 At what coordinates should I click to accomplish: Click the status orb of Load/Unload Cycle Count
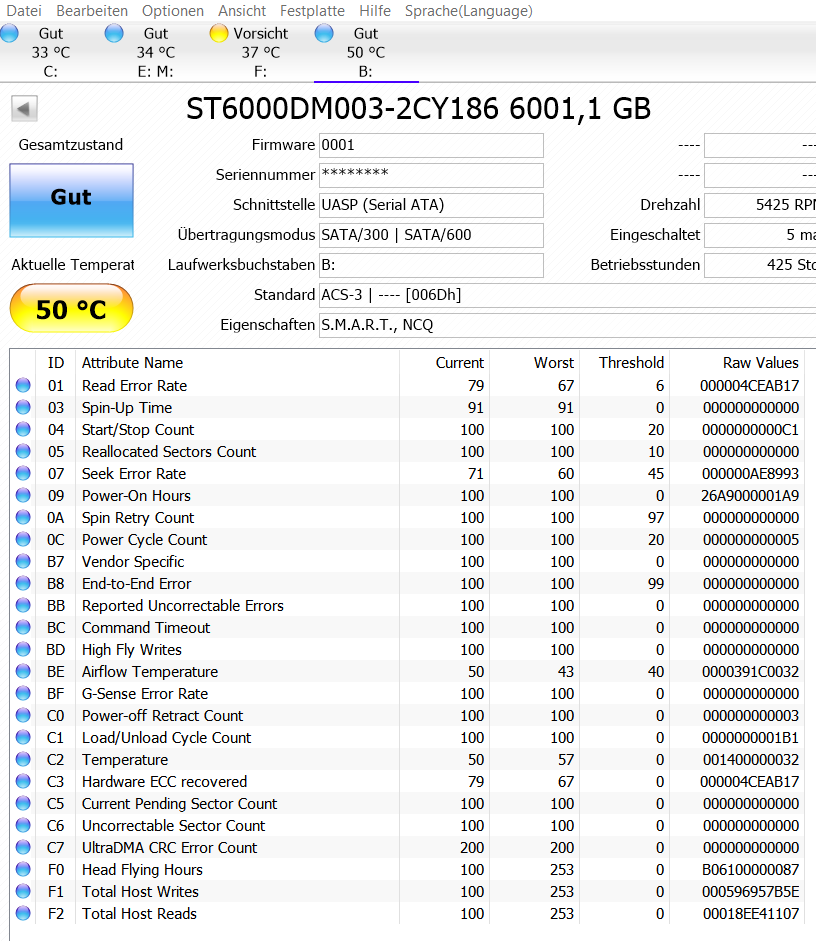point(23,738)
